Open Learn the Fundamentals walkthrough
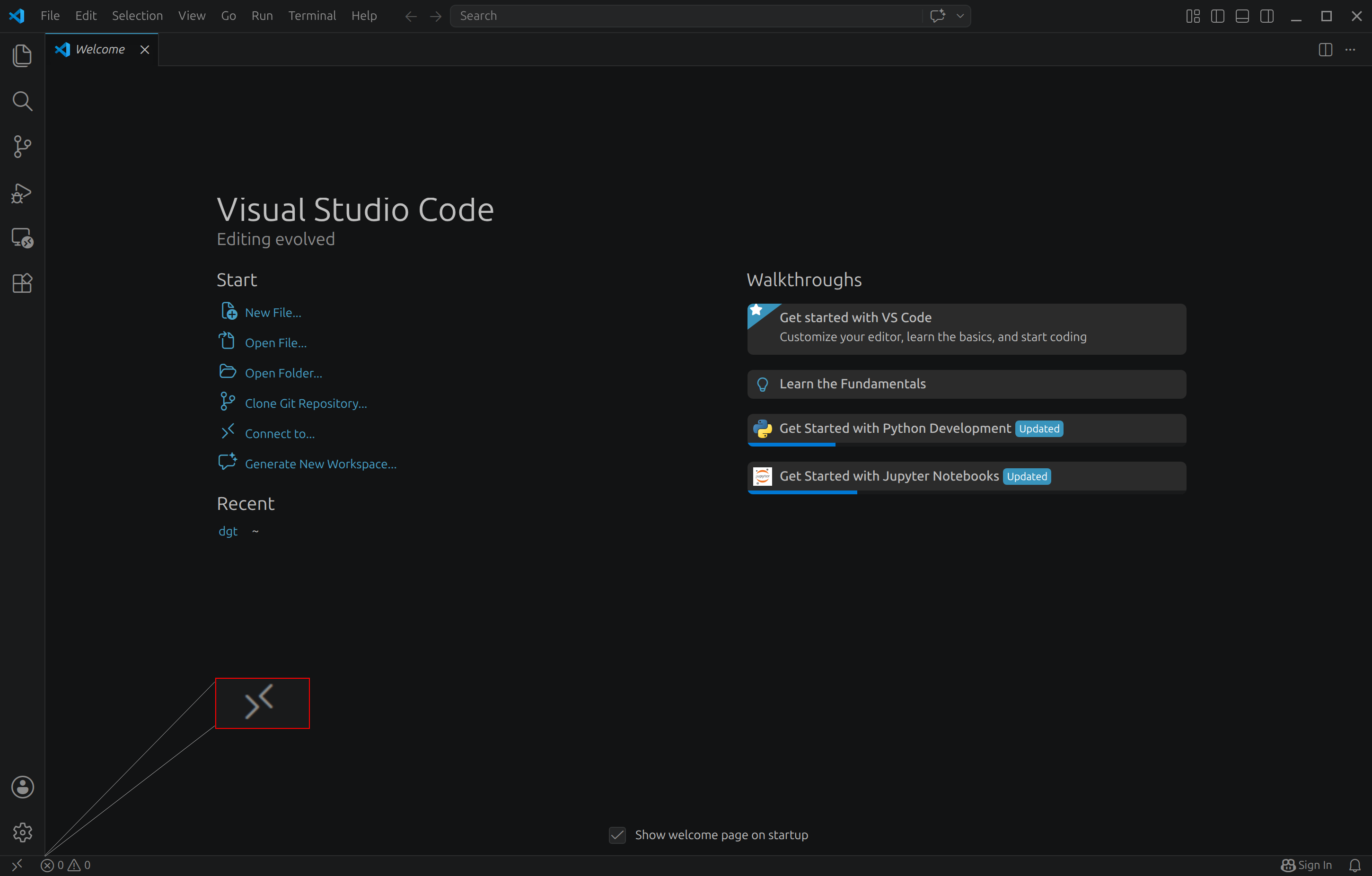The image size is (1372, 876). coord(967,384)
